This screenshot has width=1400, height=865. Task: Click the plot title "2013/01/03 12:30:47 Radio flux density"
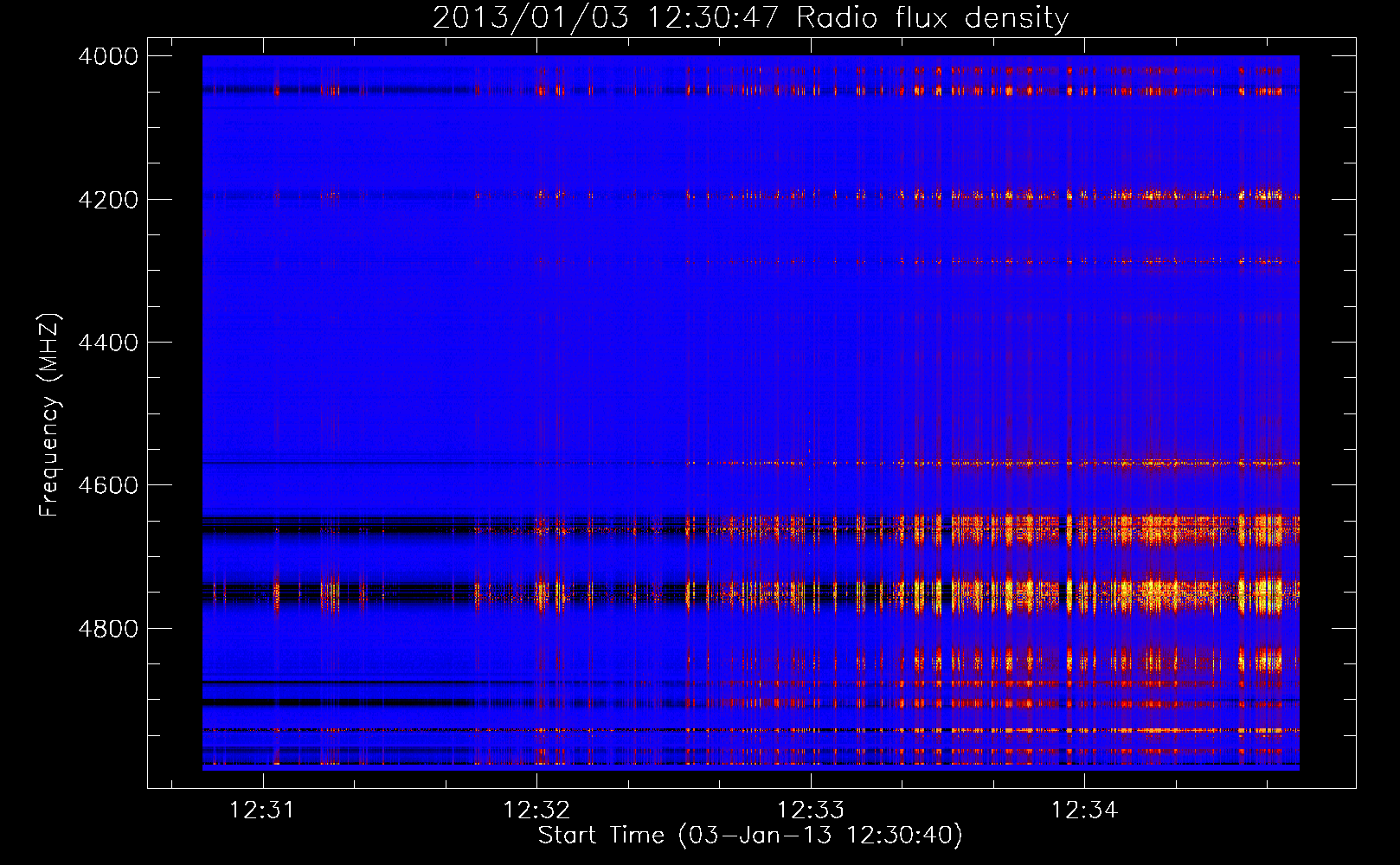point(750,18)
